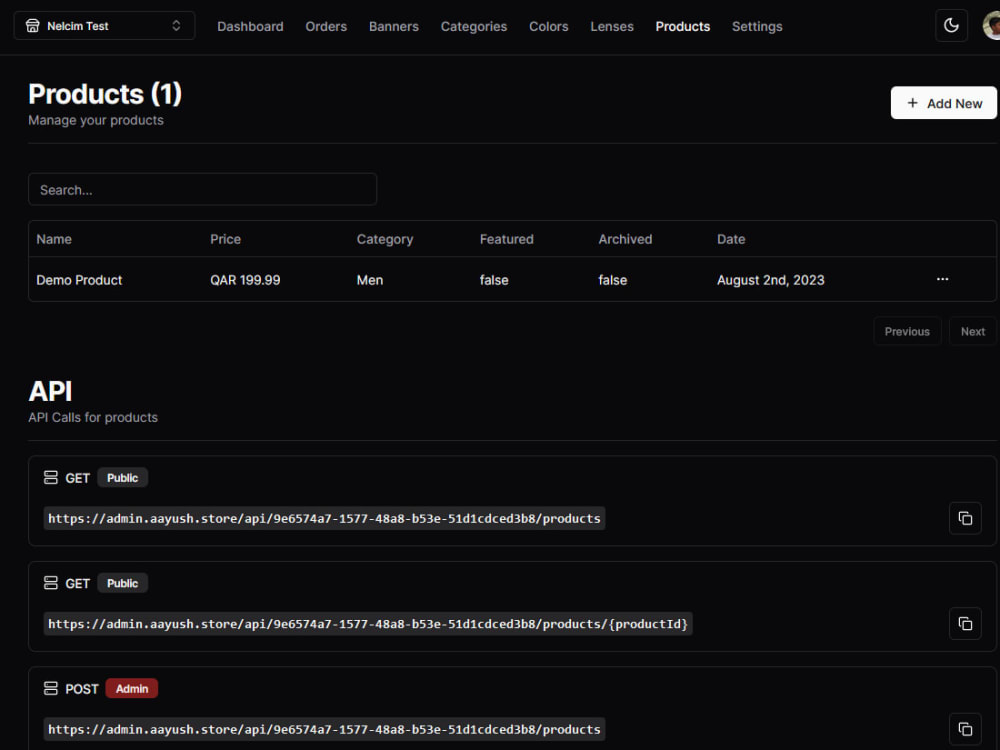Toggle dark mode with the moon icon

(951, 25)
